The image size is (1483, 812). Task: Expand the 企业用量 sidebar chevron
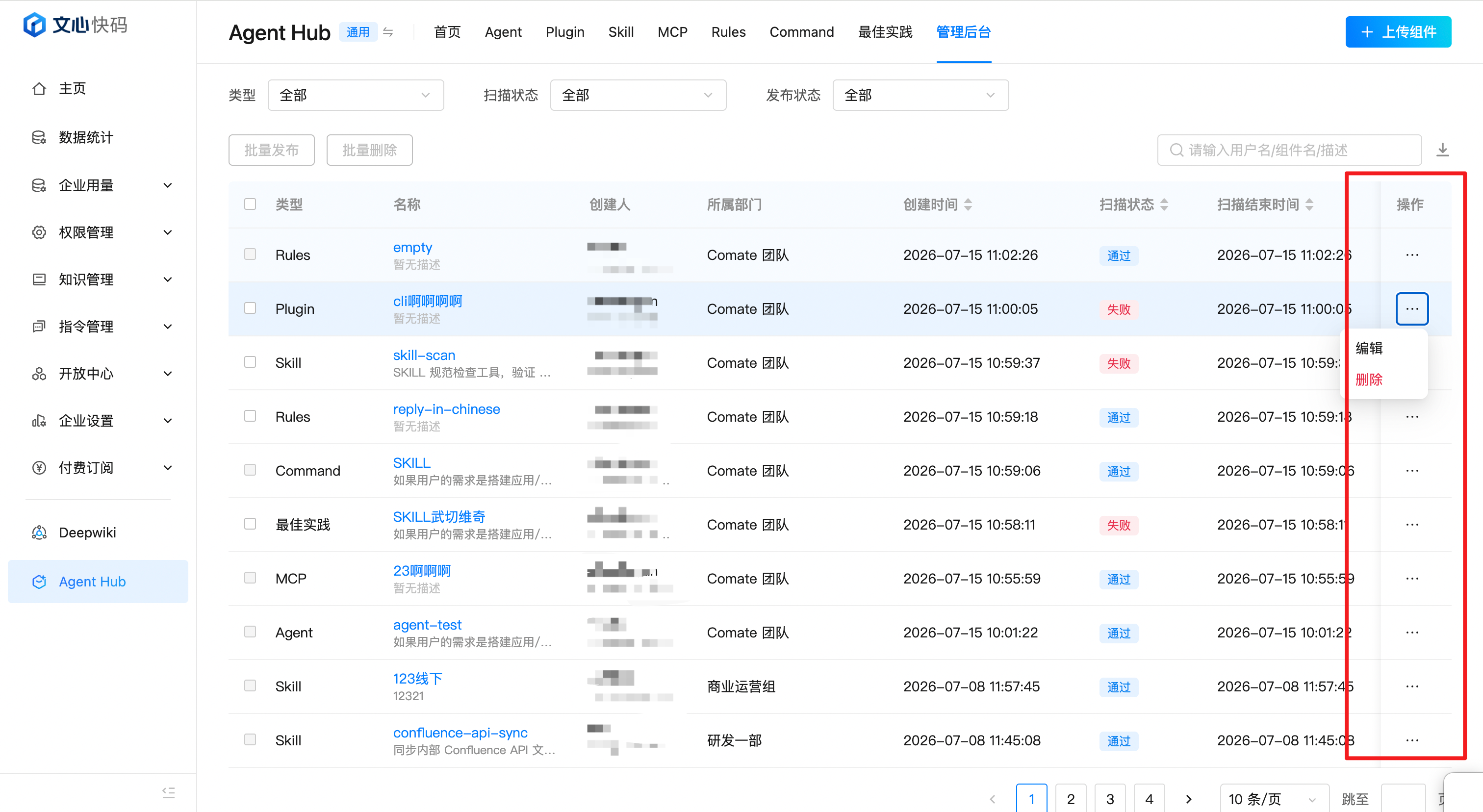point(168,185)
